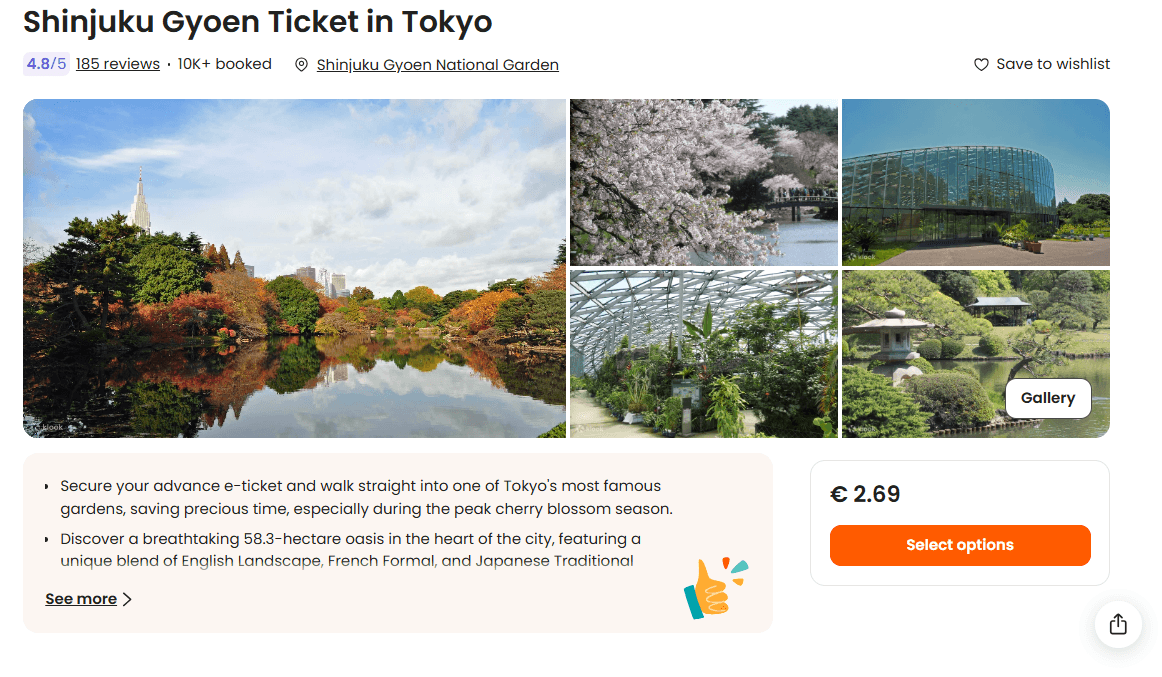Click the thumbs-up illustration icon
1162x677 pixels.
(715, 589)
